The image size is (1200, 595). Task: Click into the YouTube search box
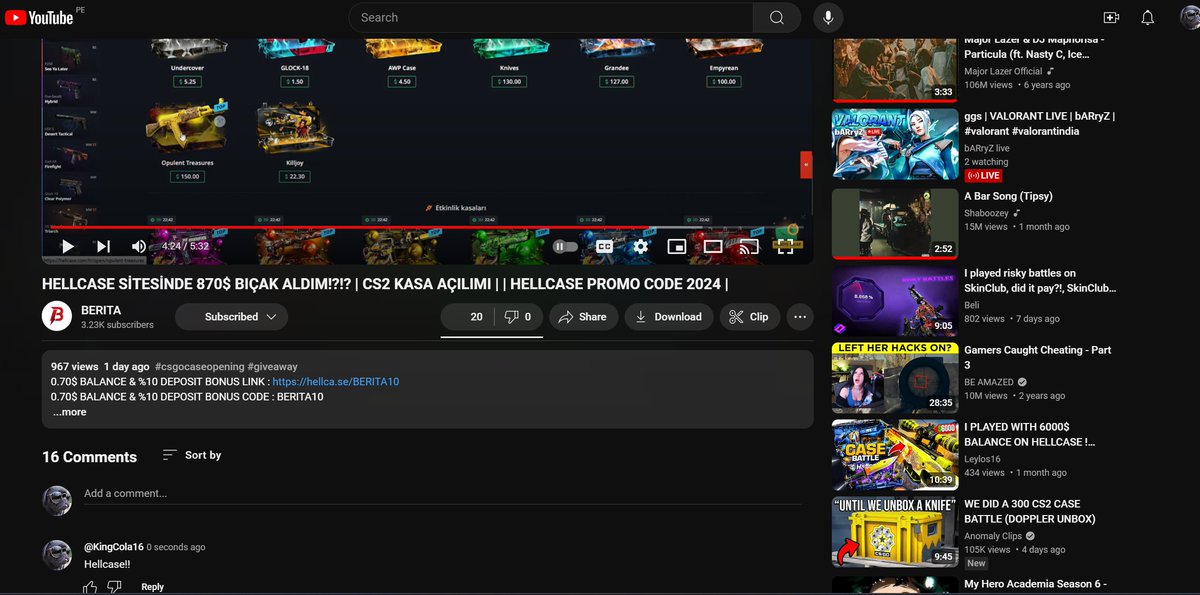coord(551,17)
